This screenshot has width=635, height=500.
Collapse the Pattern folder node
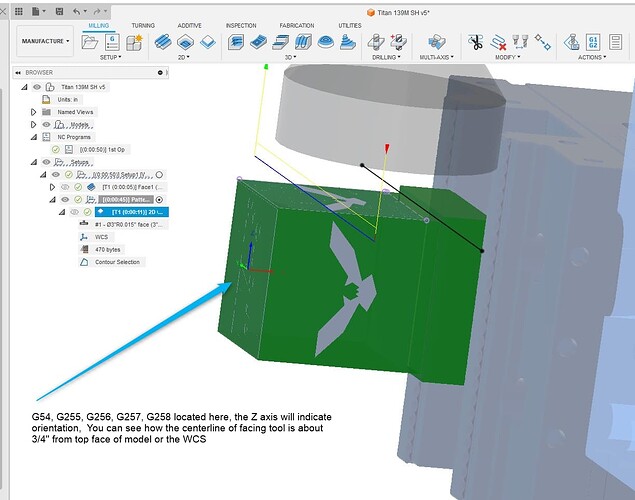click(x=53, y=200)
